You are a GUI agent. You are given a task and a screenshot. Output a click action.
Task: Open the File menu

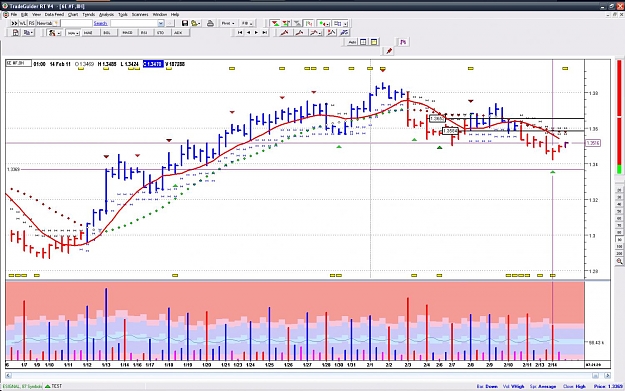click(x=14, y=14)
